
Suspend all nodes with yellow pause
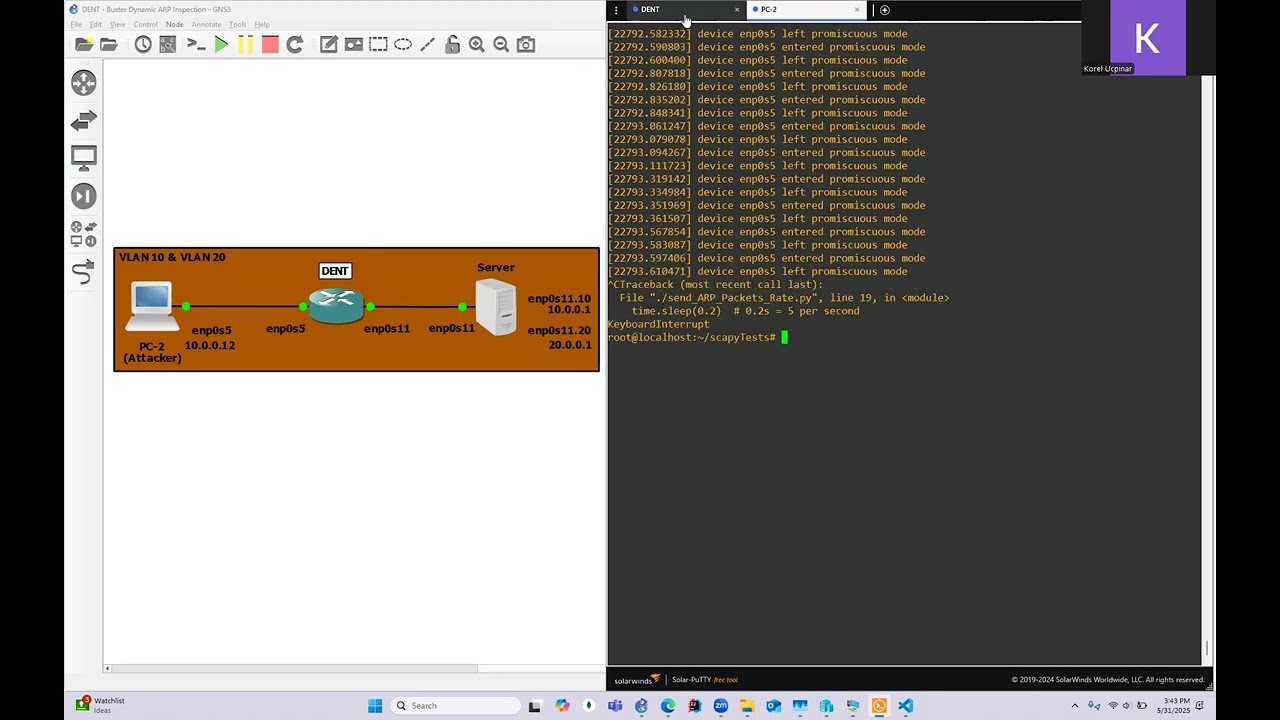[x=245, y=44]
